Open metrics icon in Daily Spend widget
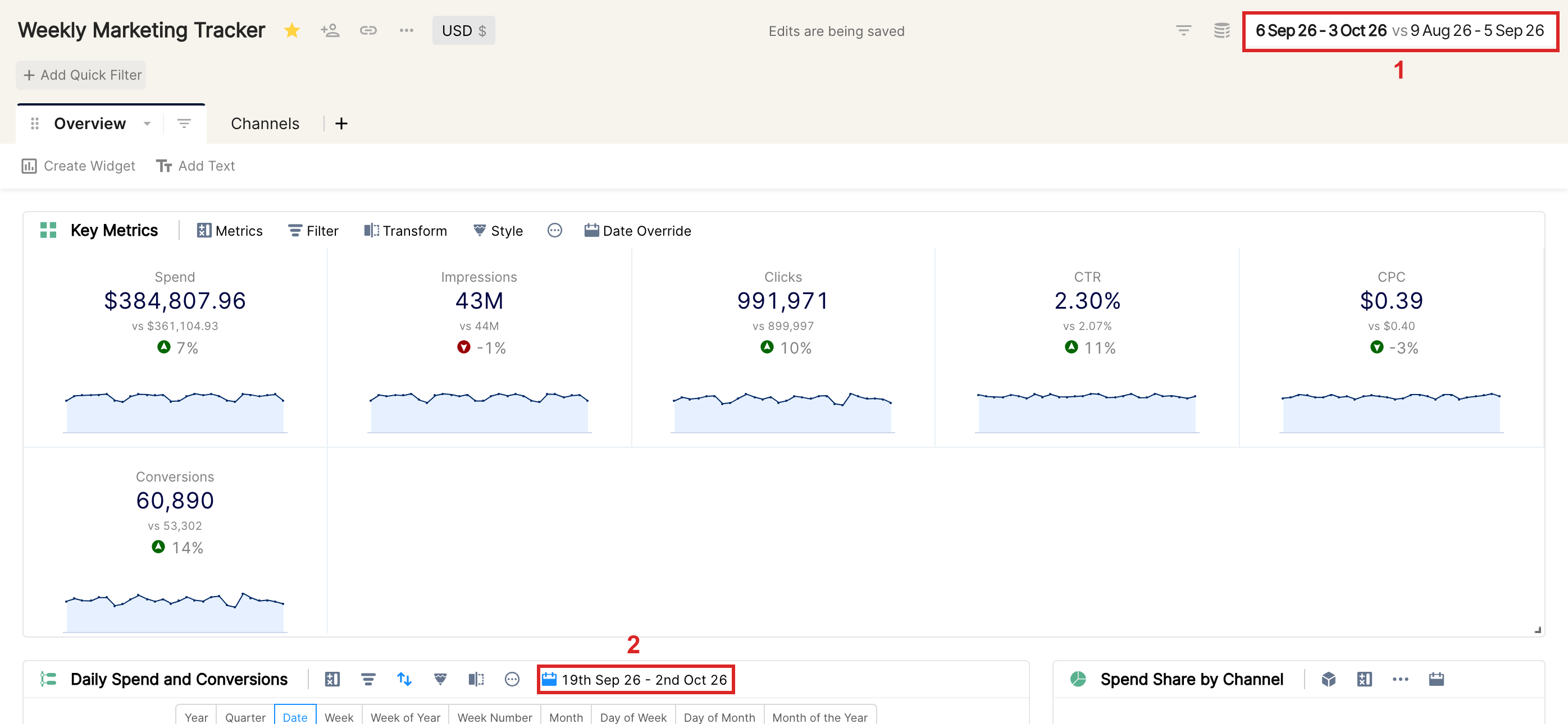 pos(332,679)
